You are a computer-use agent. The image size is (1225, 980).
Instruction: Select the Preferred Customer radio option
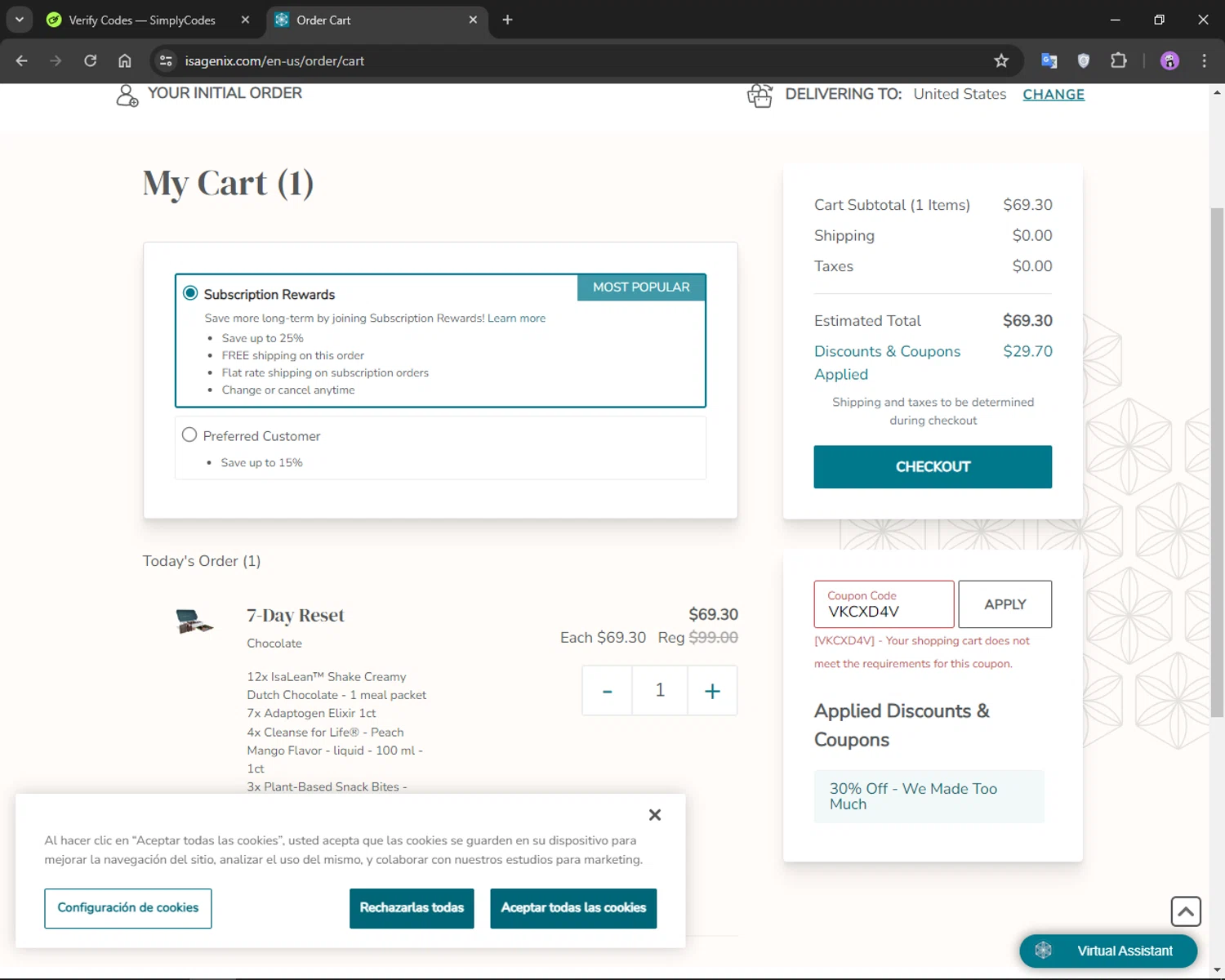(x=189, y=435)
